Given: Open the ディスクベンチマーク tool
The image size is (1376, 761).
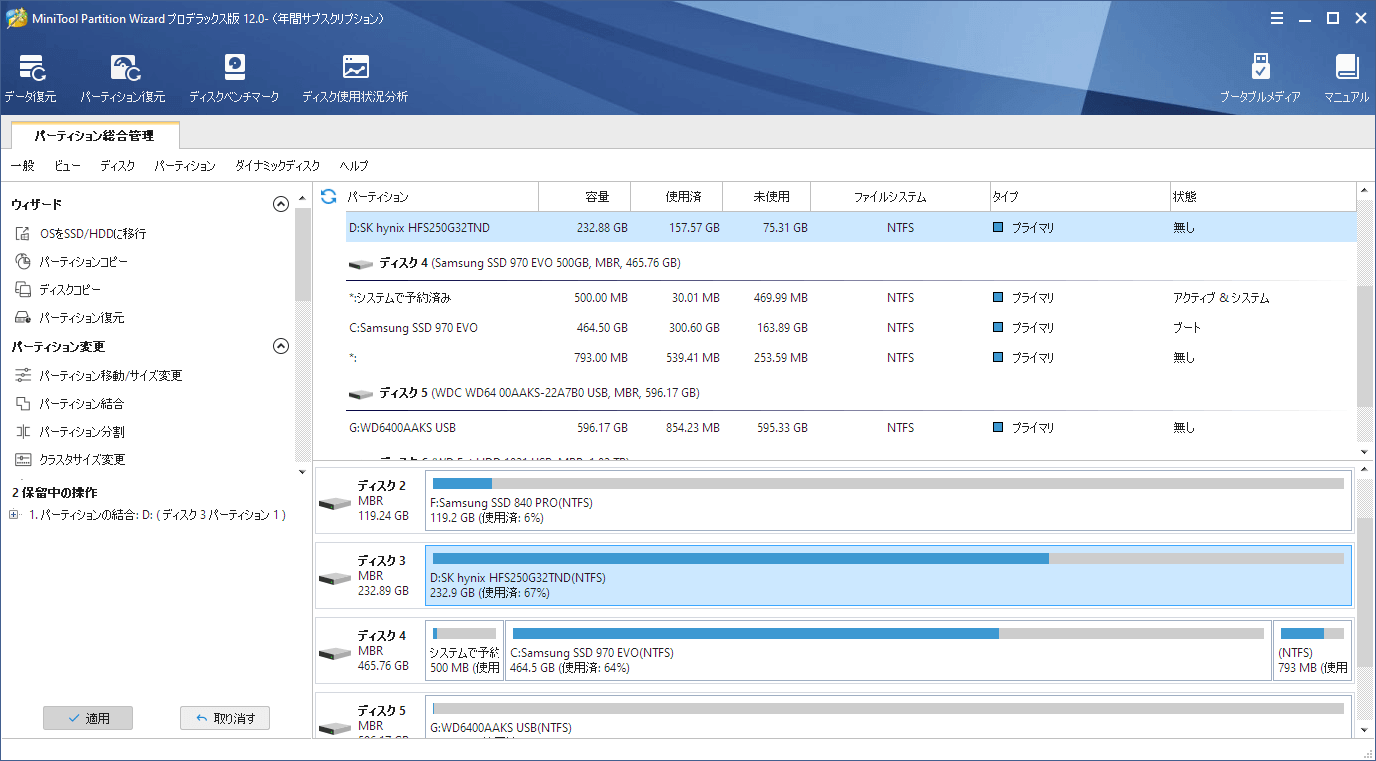Looking at the screenshot, I should 234,78.
